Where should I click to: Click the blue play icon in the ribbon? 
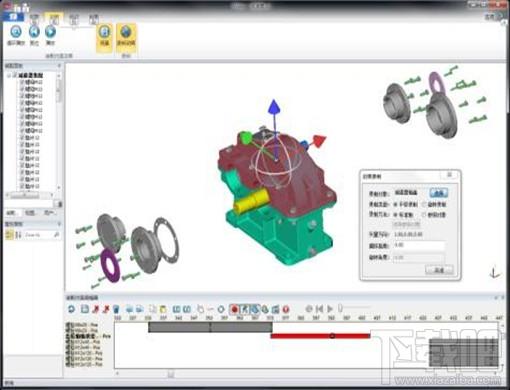(x=50, y=32)
